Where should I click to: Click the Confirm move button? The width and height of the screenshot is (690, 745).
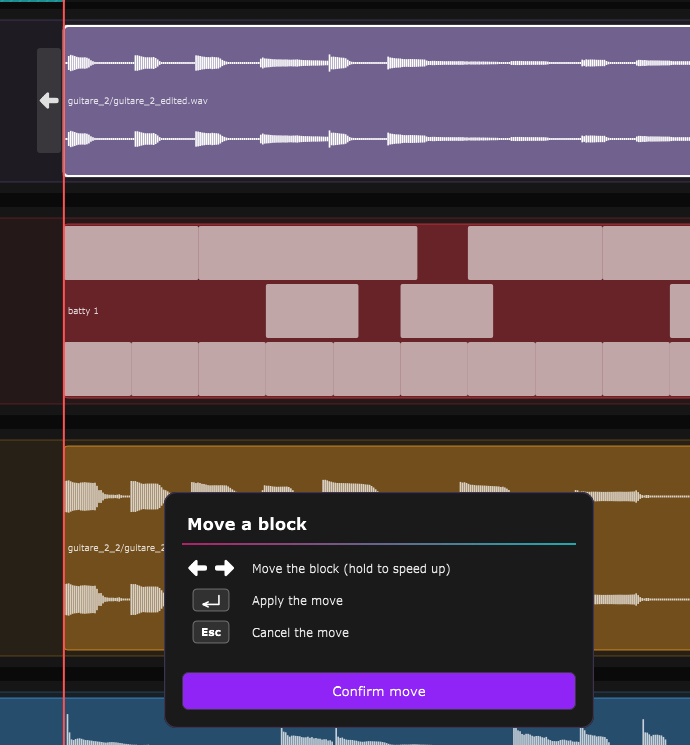(x=379, y=691)
